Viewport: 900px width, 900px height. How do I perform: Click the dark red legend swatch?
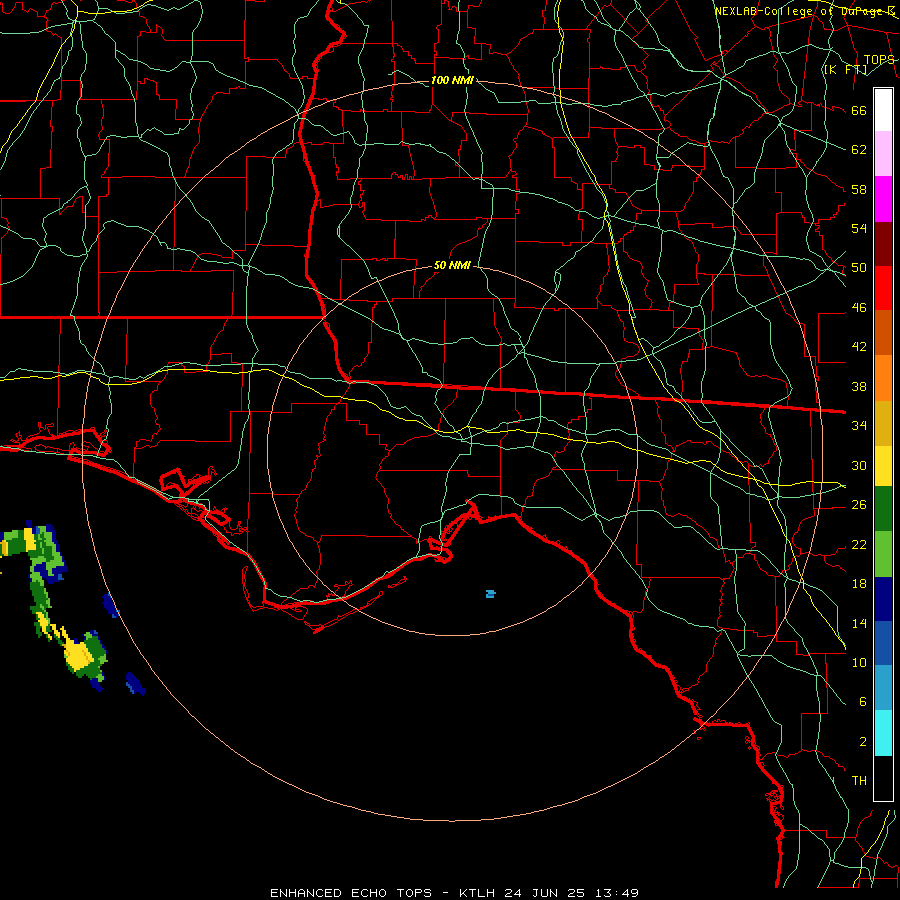click(x=883, y=244)
